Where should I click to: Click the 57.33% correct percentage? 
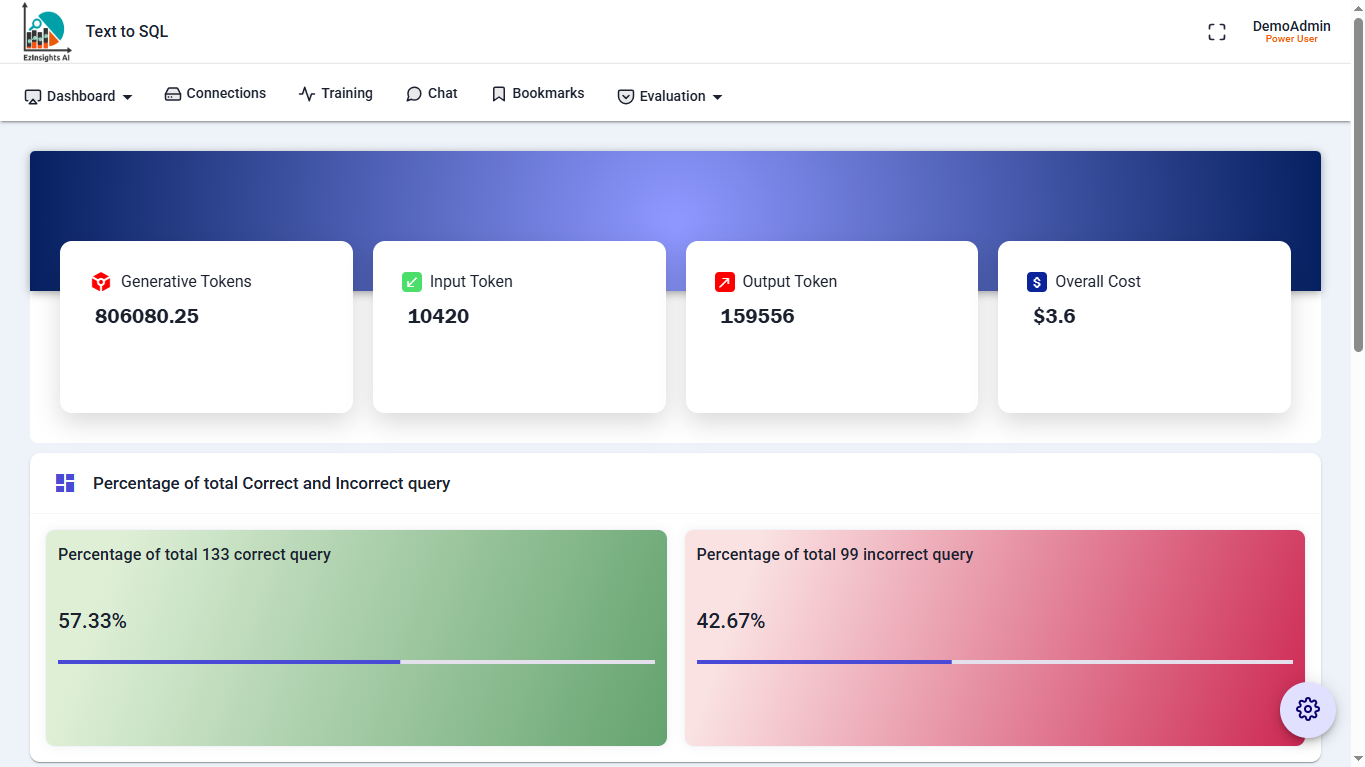click(92, 622)
